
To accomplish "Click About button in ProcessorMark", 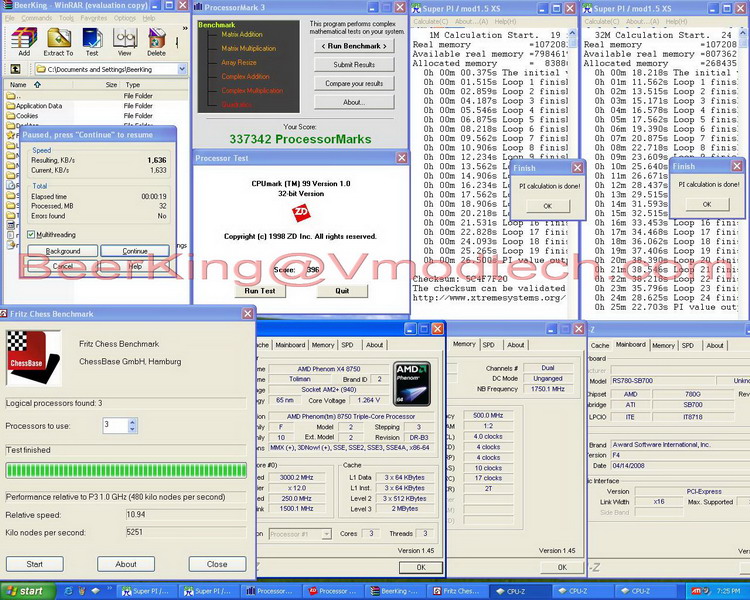I will pyautogui.click(x=354, y=102).
